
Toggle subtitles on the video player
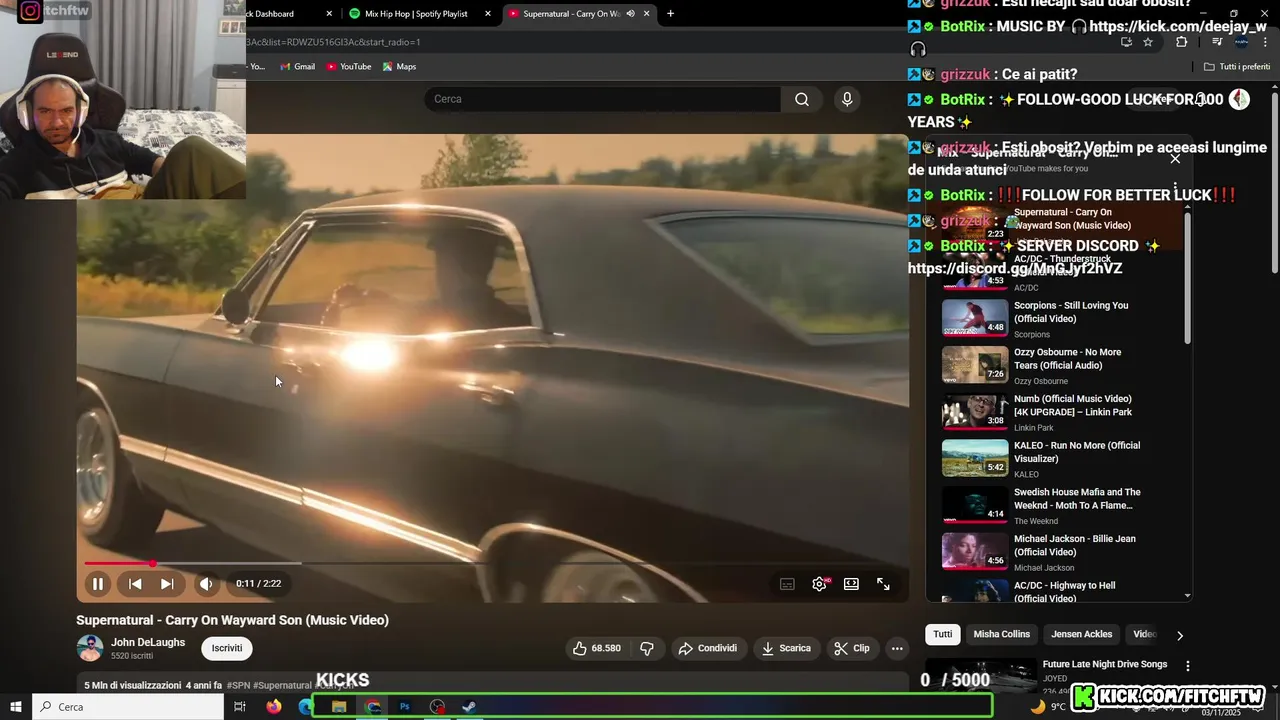tap(787, 584)
